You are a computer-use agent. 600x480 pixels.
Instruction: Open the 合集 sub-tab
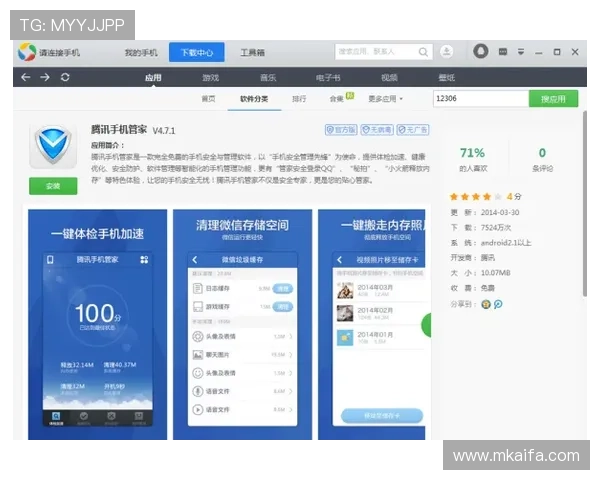pyautogui.click(x=337, y=99)
